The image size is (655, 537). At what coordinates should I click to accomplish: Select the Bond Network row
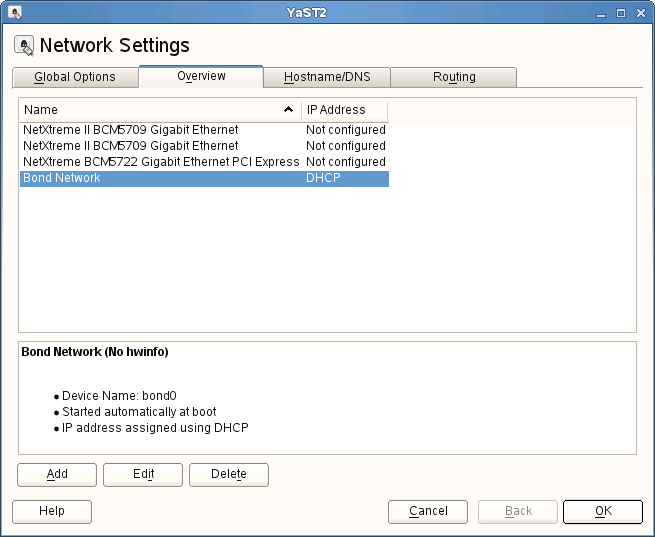[x=204, y=178]
